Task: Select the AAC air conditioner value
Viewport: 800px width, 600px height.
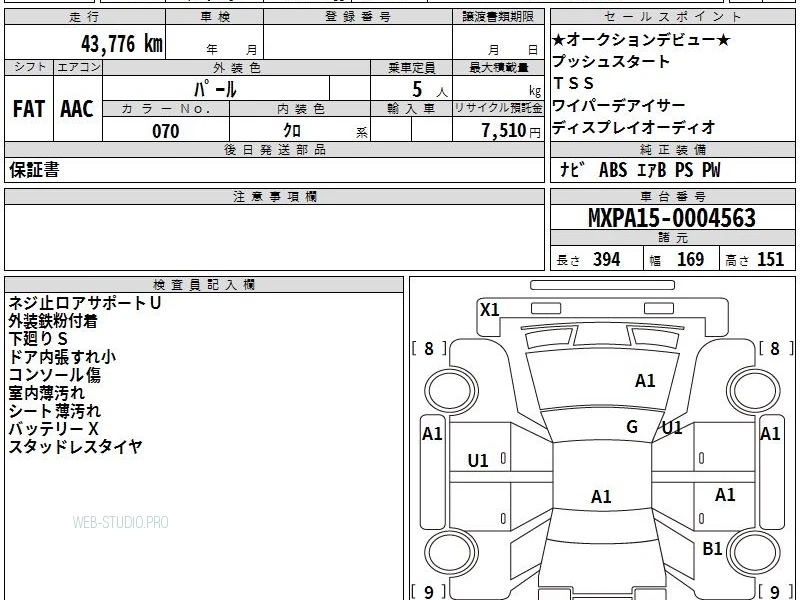Action: click(x=77, y=109)
